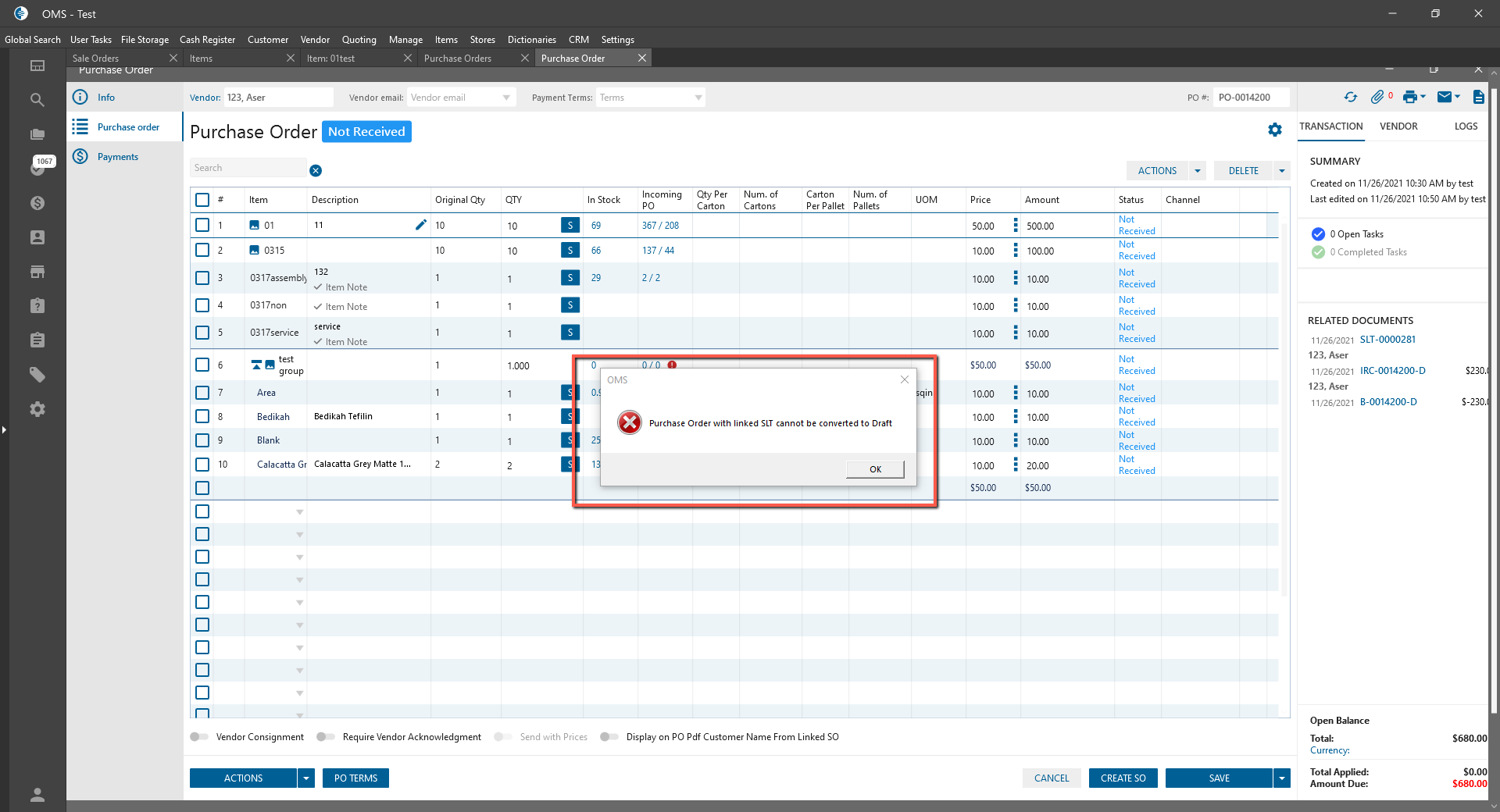Toggle Display on PO Pdf Customer Name switch

pos(609,737)
